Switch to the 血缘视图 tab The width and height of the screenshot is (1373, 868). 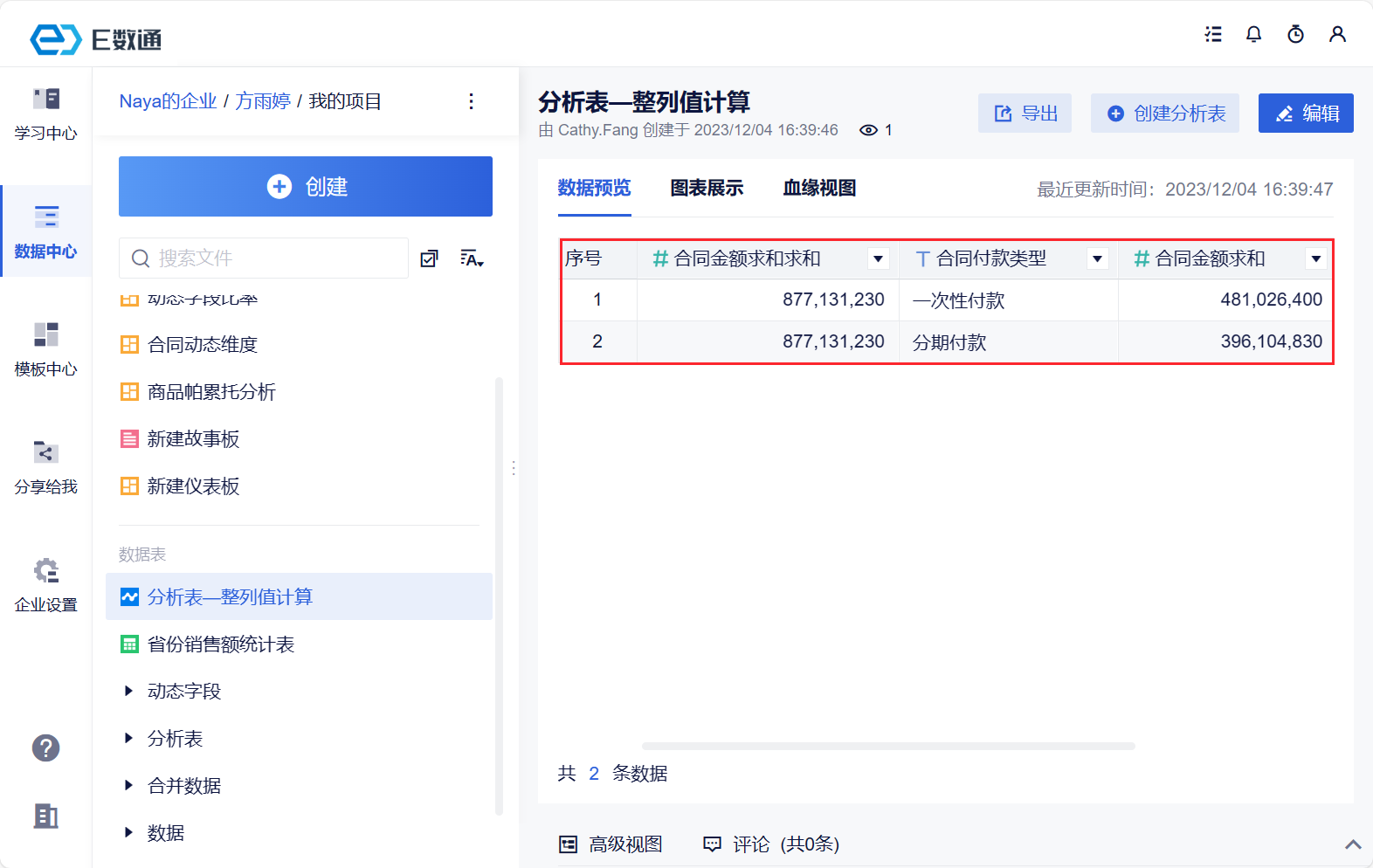tap(819, 188)
